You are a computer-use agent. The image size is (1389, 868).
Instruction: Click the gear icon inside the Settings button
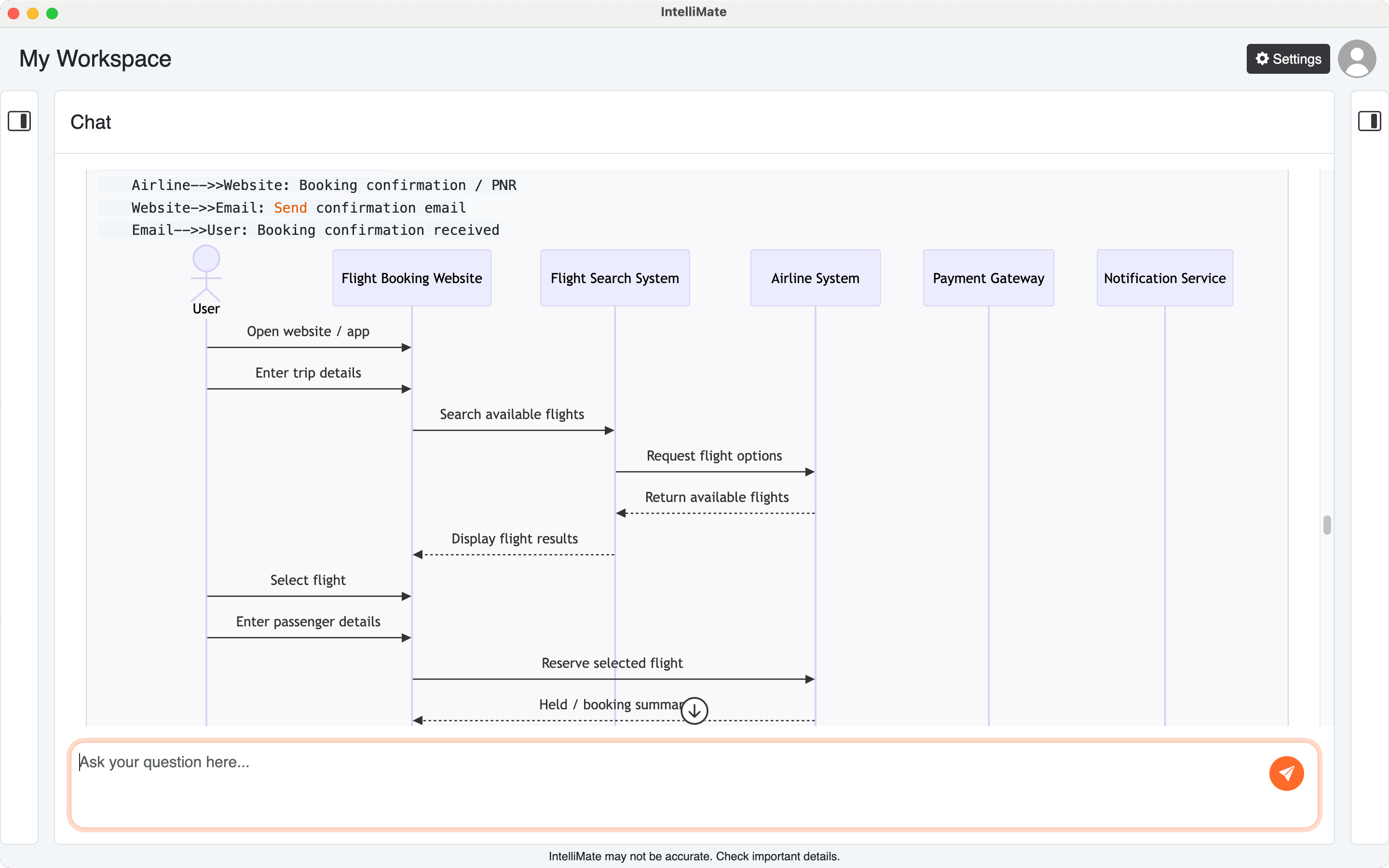point(1262,58)
